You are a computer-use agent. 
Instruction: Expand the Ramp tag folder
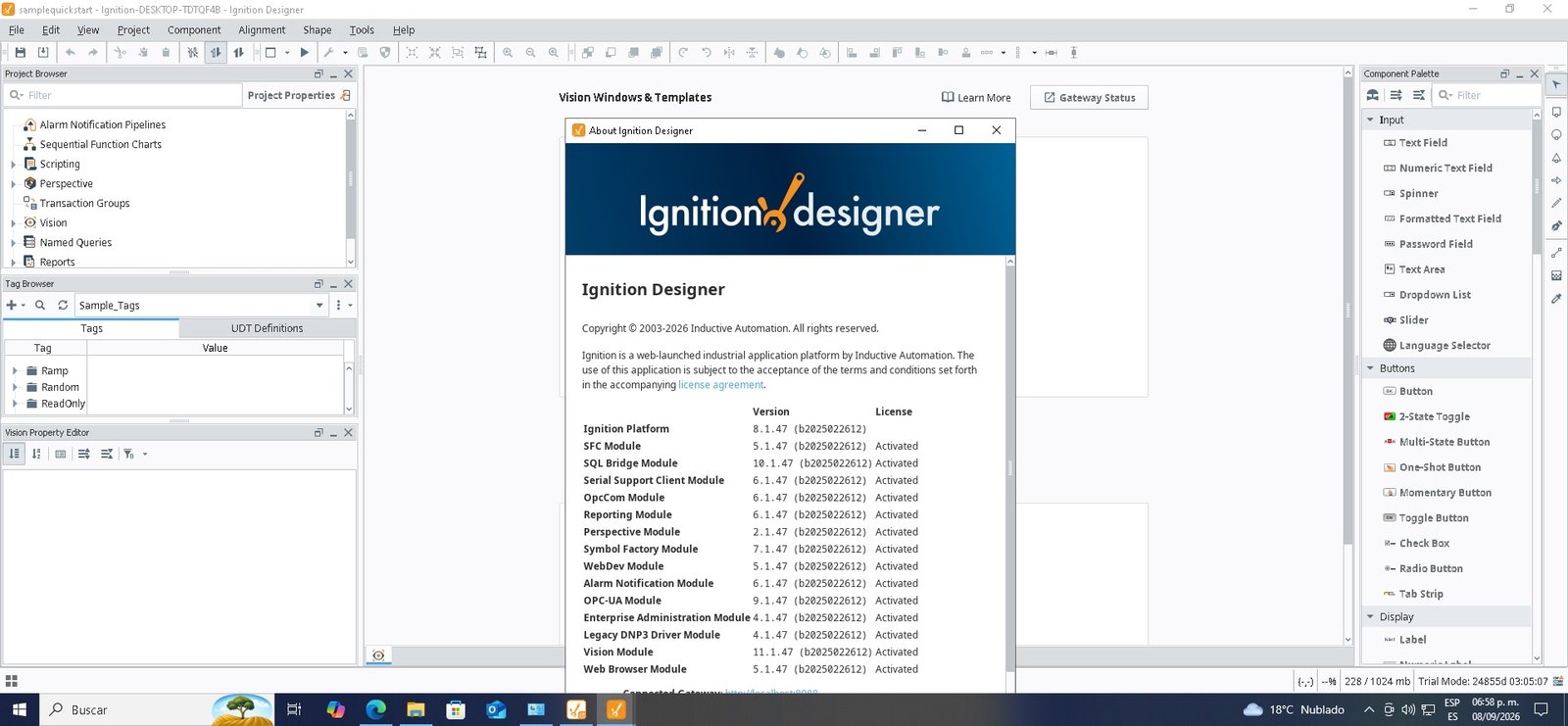coord(15,371)
